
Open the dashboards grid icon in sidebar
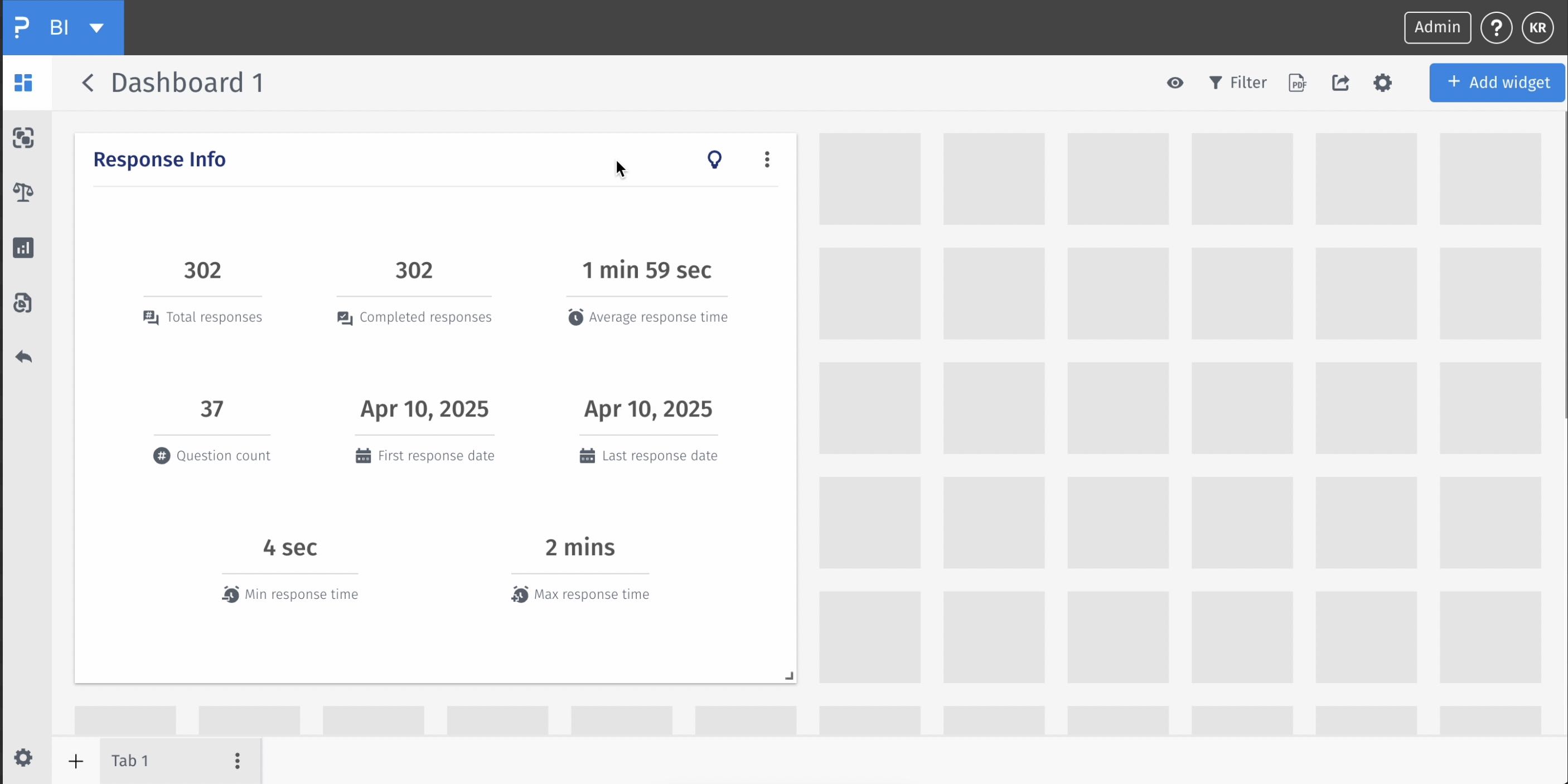[x=23, y=83]
